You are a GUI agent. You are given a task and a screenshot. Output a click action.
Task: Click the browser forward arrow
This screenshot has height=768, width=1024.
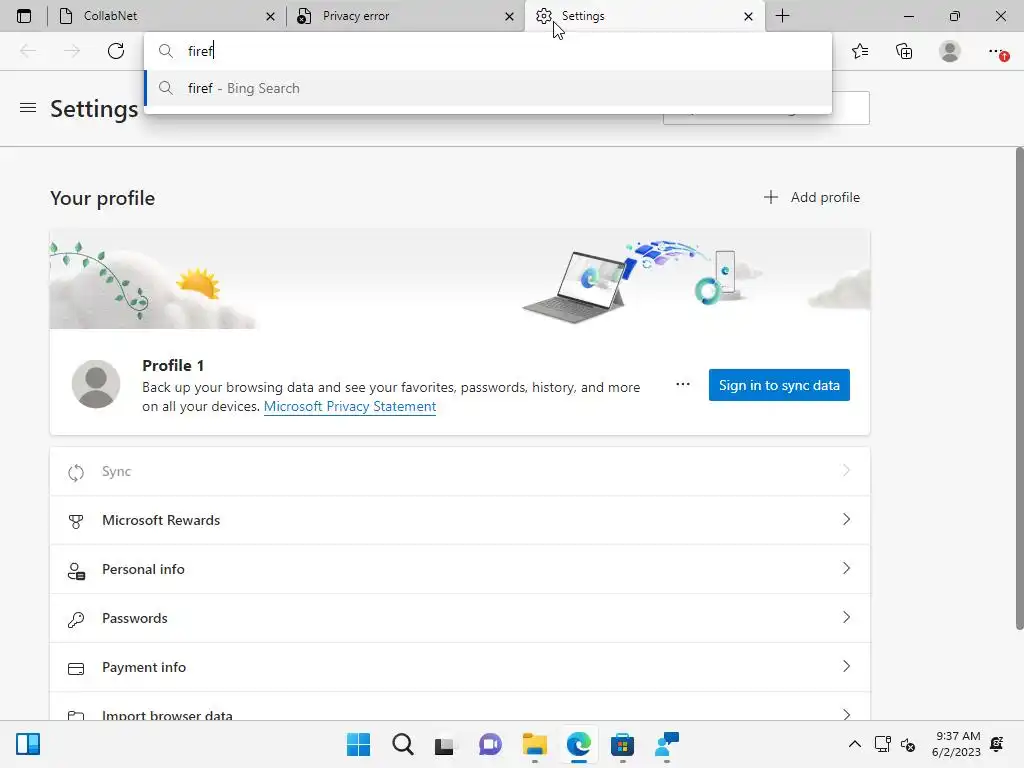tap(72, 51)
